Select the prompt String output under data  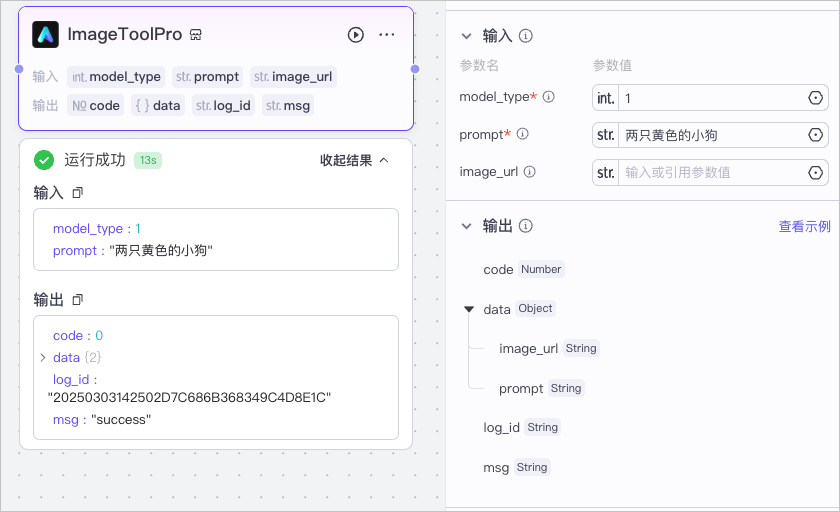coord(541,388)
